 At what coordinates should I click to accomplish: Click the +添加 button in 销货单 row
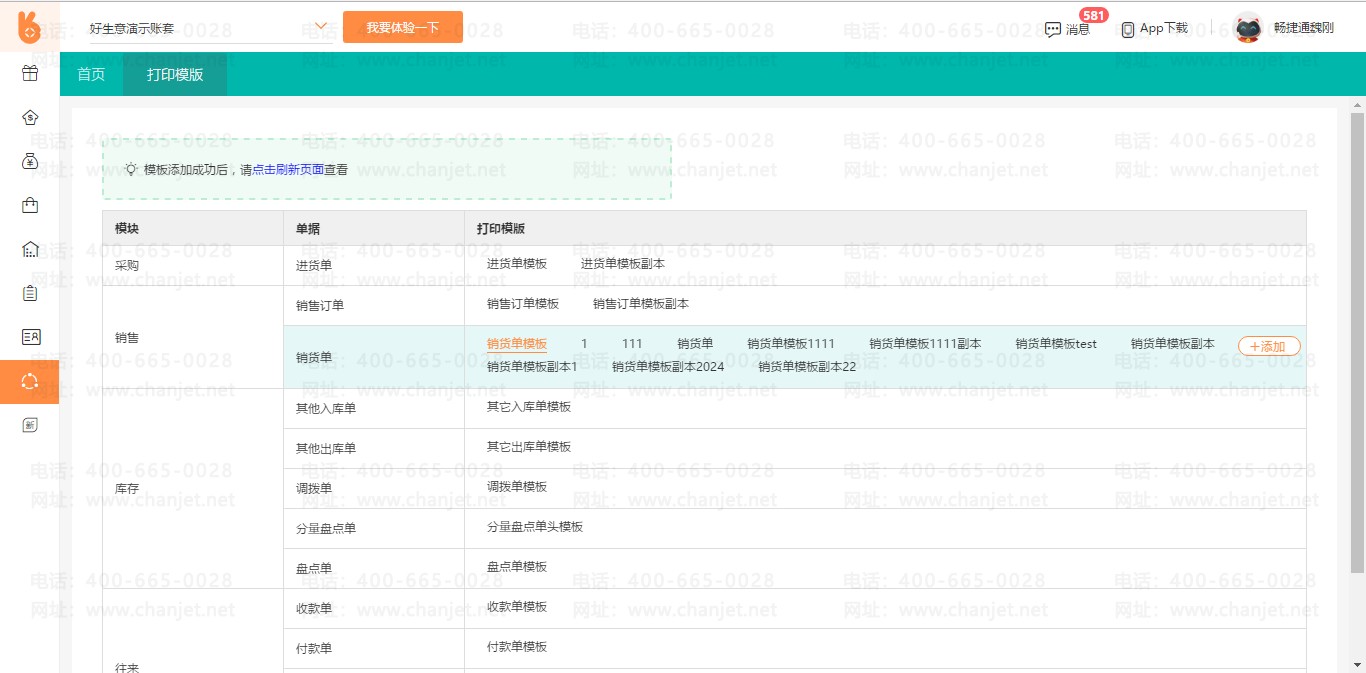(1268, 346)
